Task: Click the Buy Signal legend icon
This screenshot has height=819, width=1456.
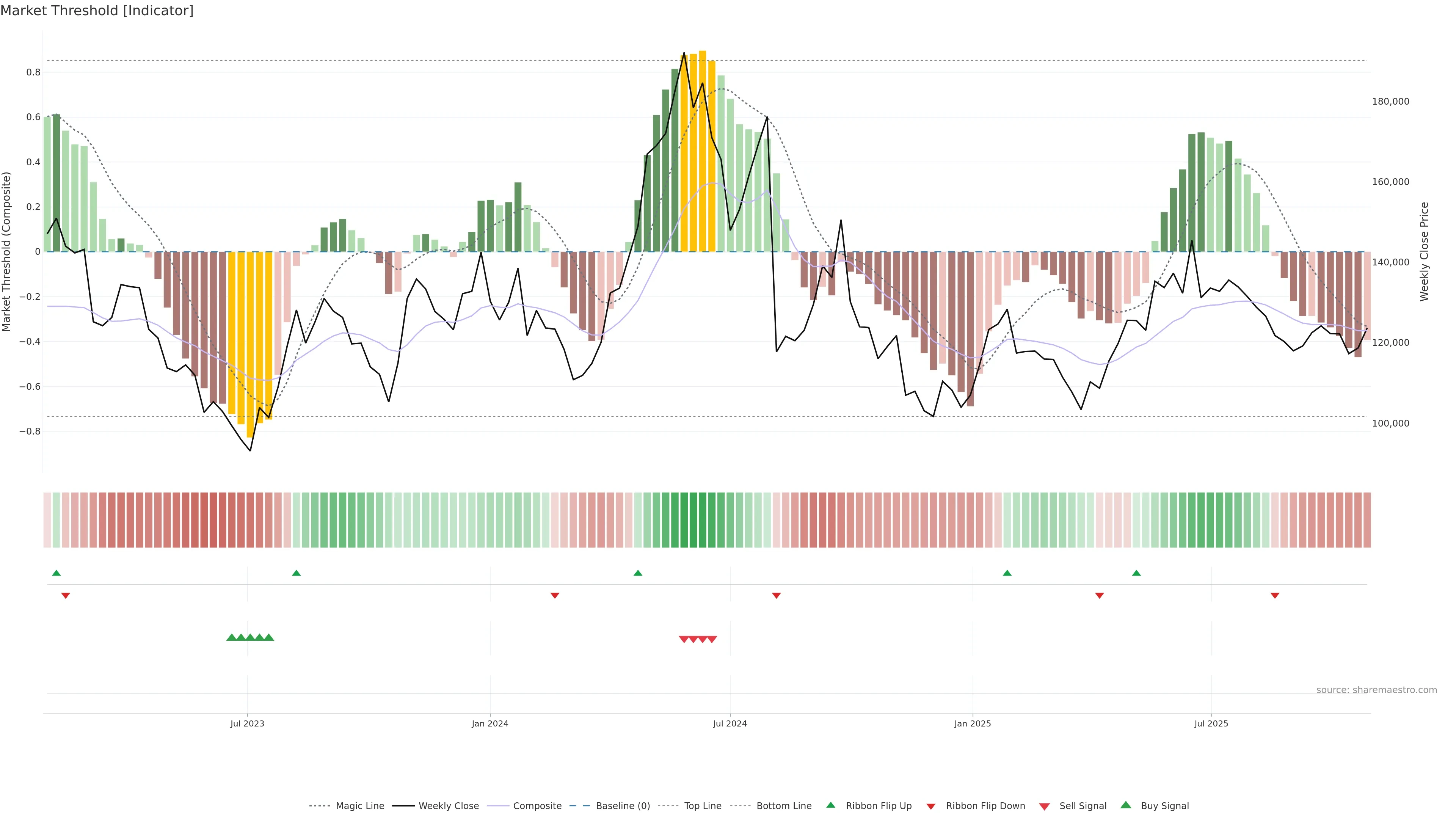Action: [x=1125, y=805]
